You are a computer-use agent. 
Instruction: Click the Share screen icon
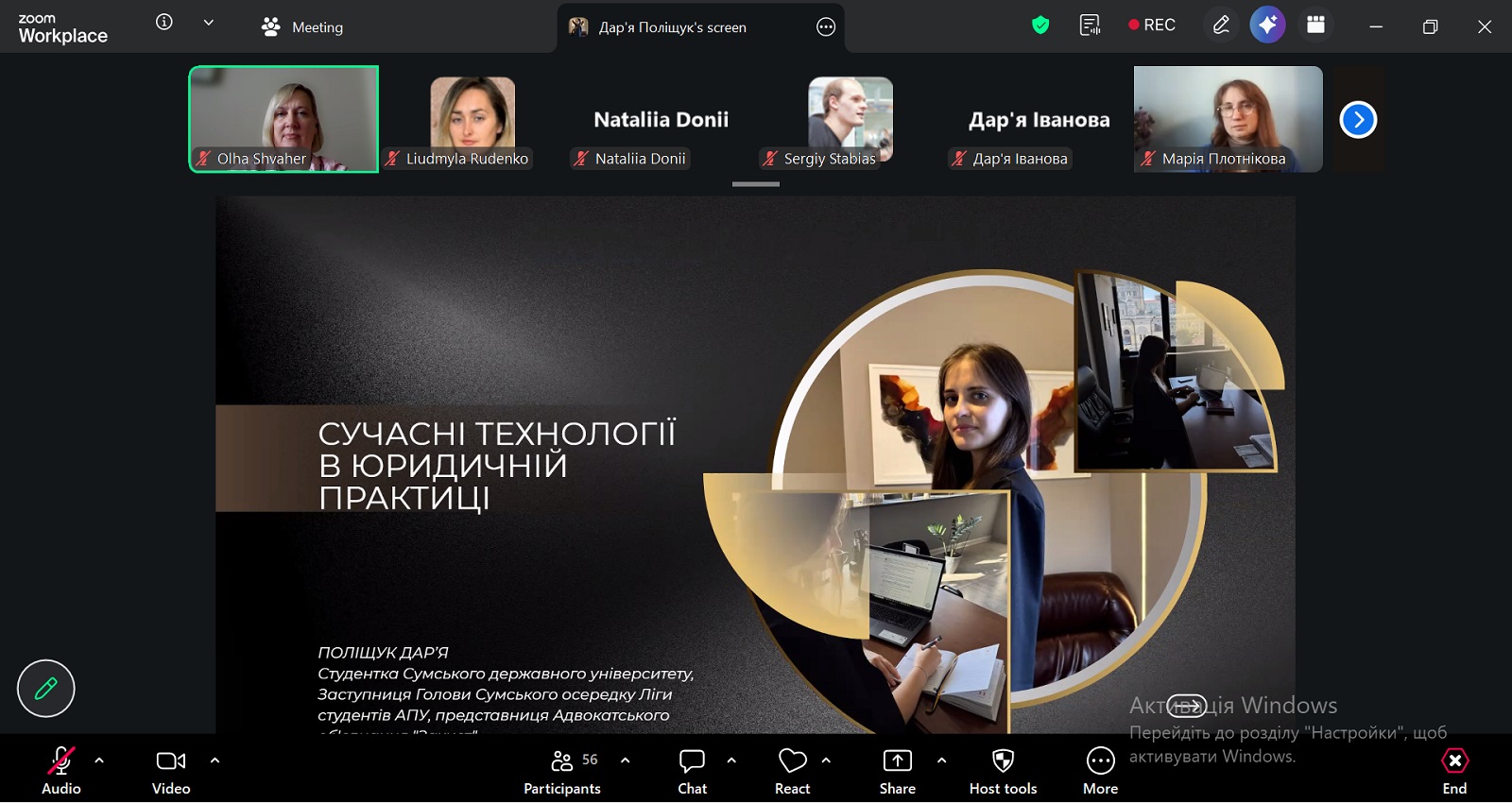pyautogui.click(x=897, y=770)
